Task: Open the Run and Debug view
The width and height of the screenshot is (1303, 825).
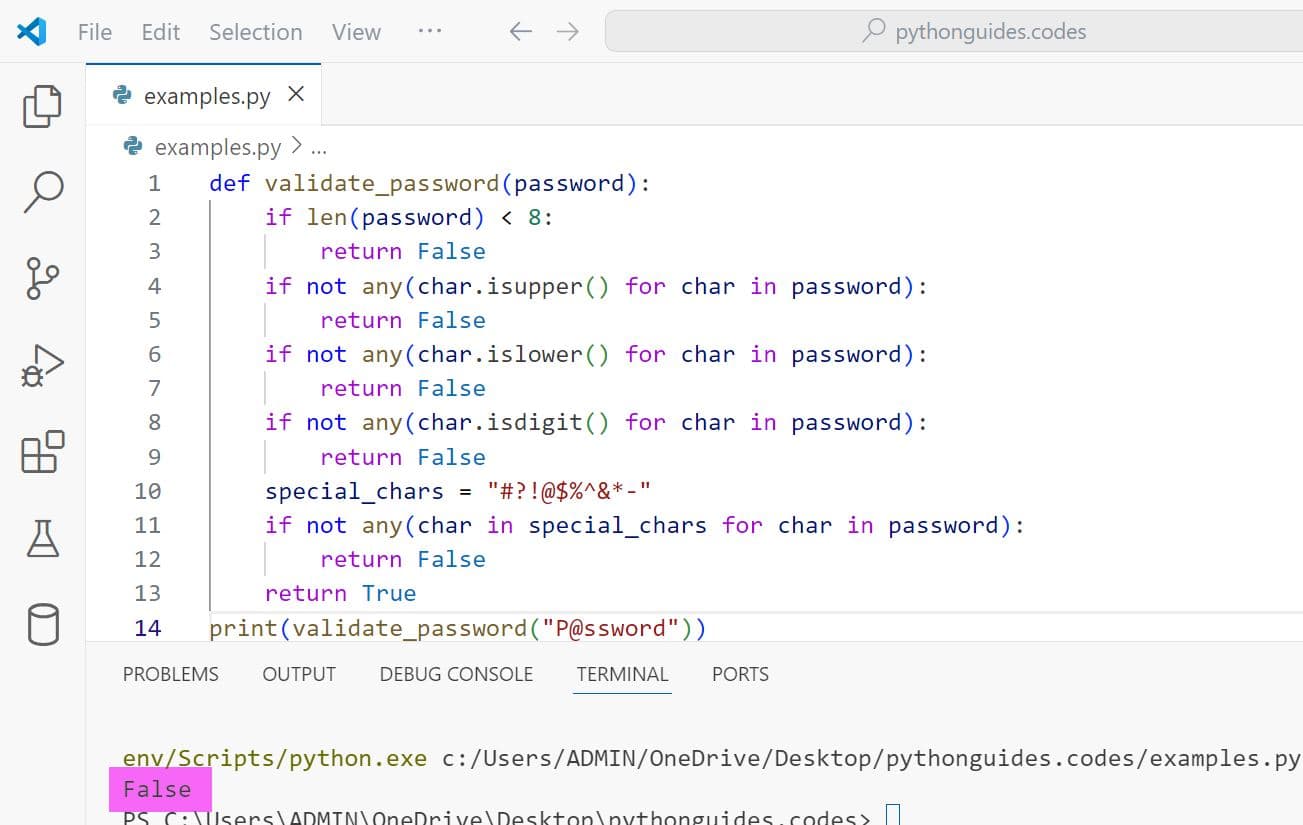Action: coord(42,366)
